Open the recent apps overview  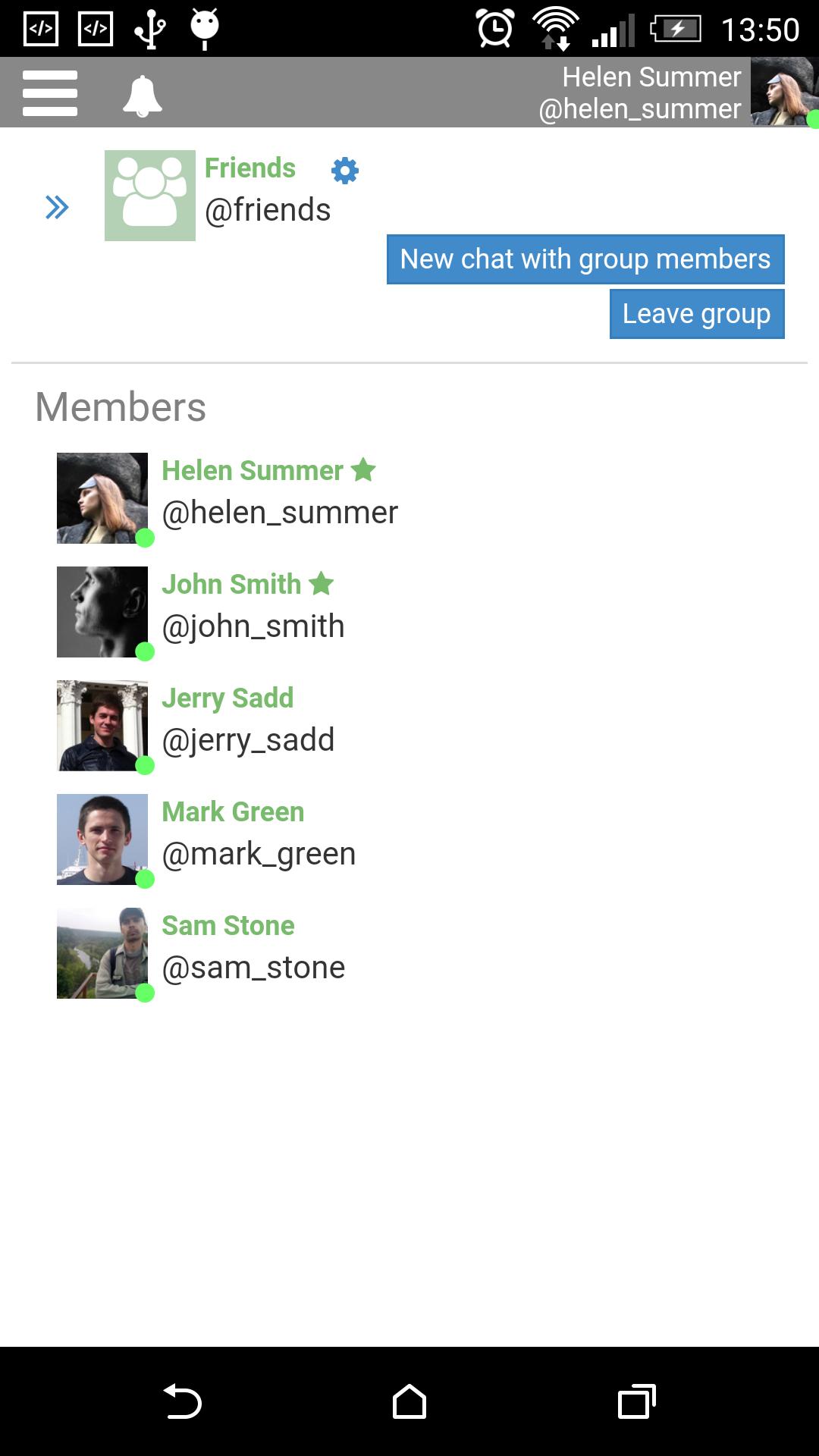[x=637, y=1401]
